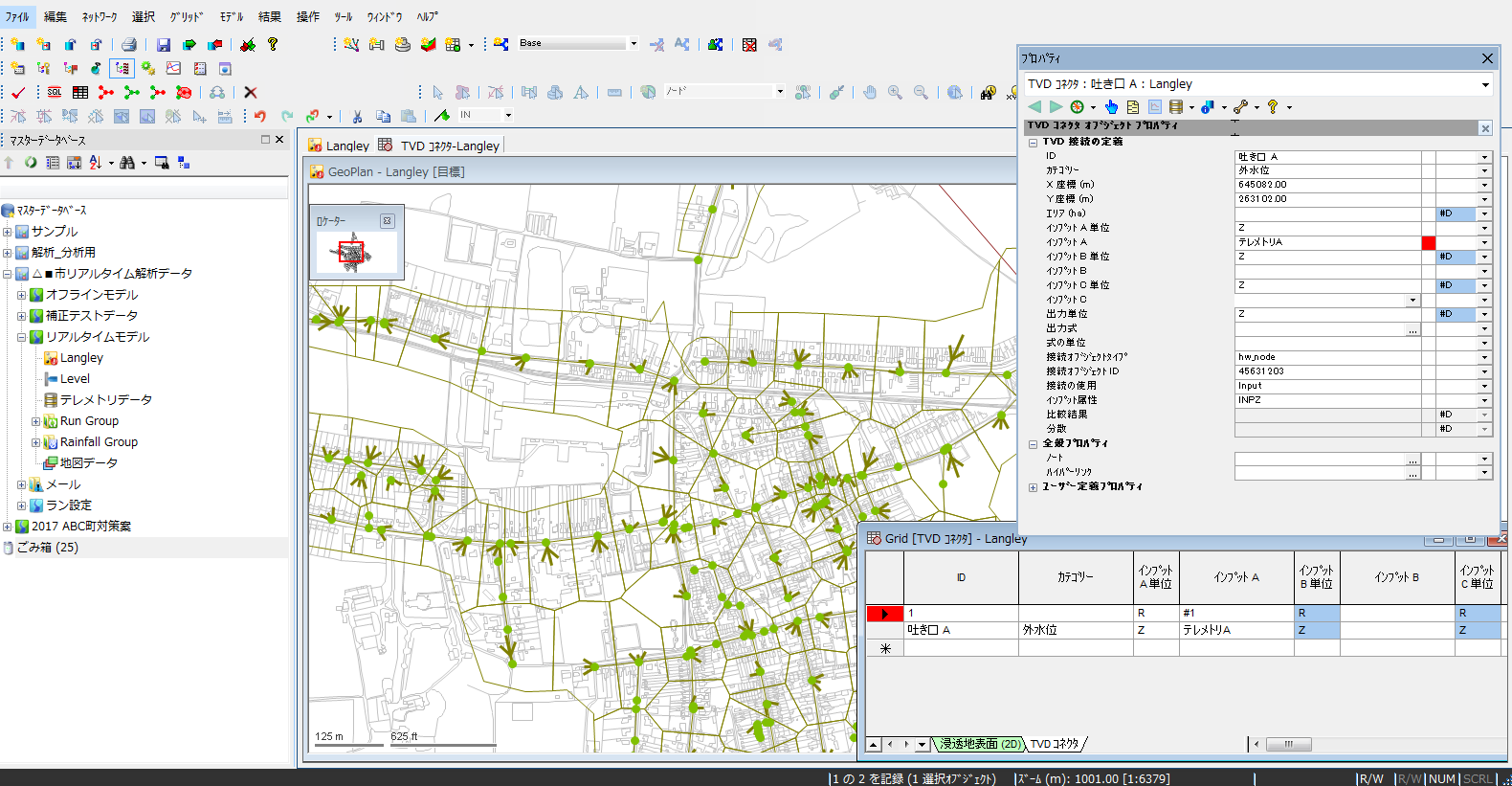Screen dimensions: 1512x786
Task: Switch to the TVD コネクタ-Langley tab
Action: click(449, 146)
